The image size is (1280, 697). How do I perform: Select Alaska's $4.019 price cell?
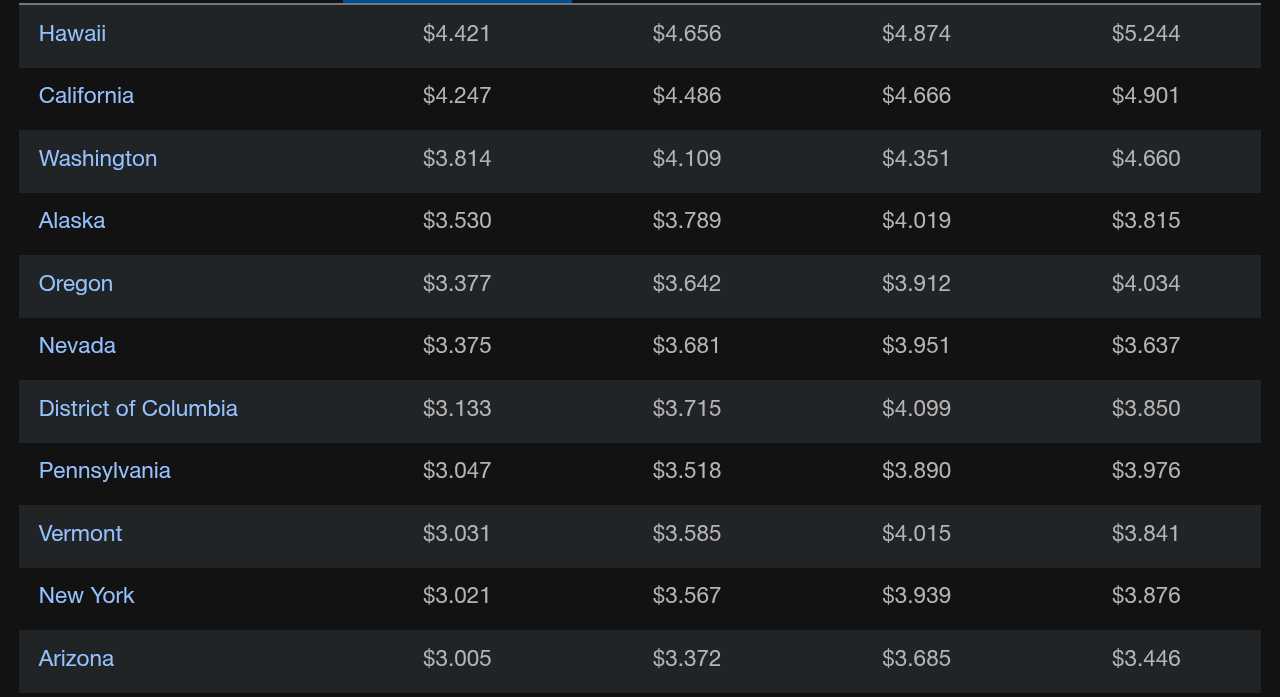click(x=916, y=221)
